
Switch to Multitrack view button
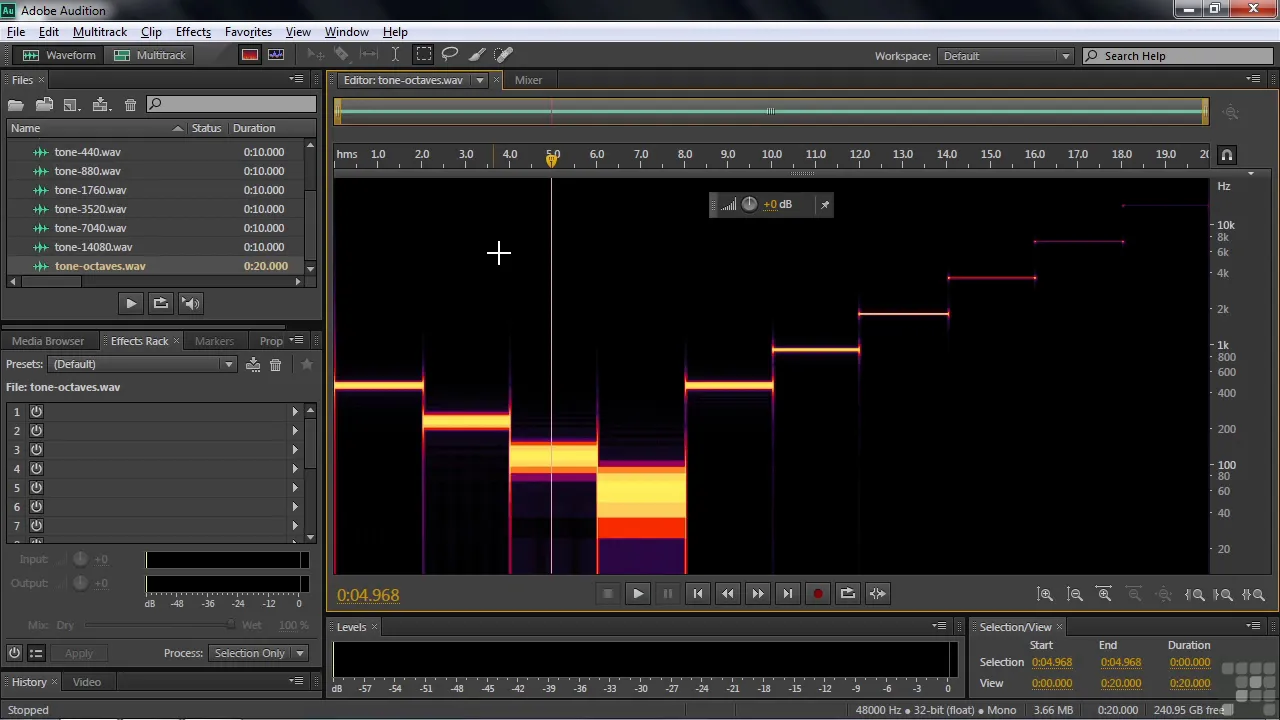pyautogui.click(x=149, y=55)
